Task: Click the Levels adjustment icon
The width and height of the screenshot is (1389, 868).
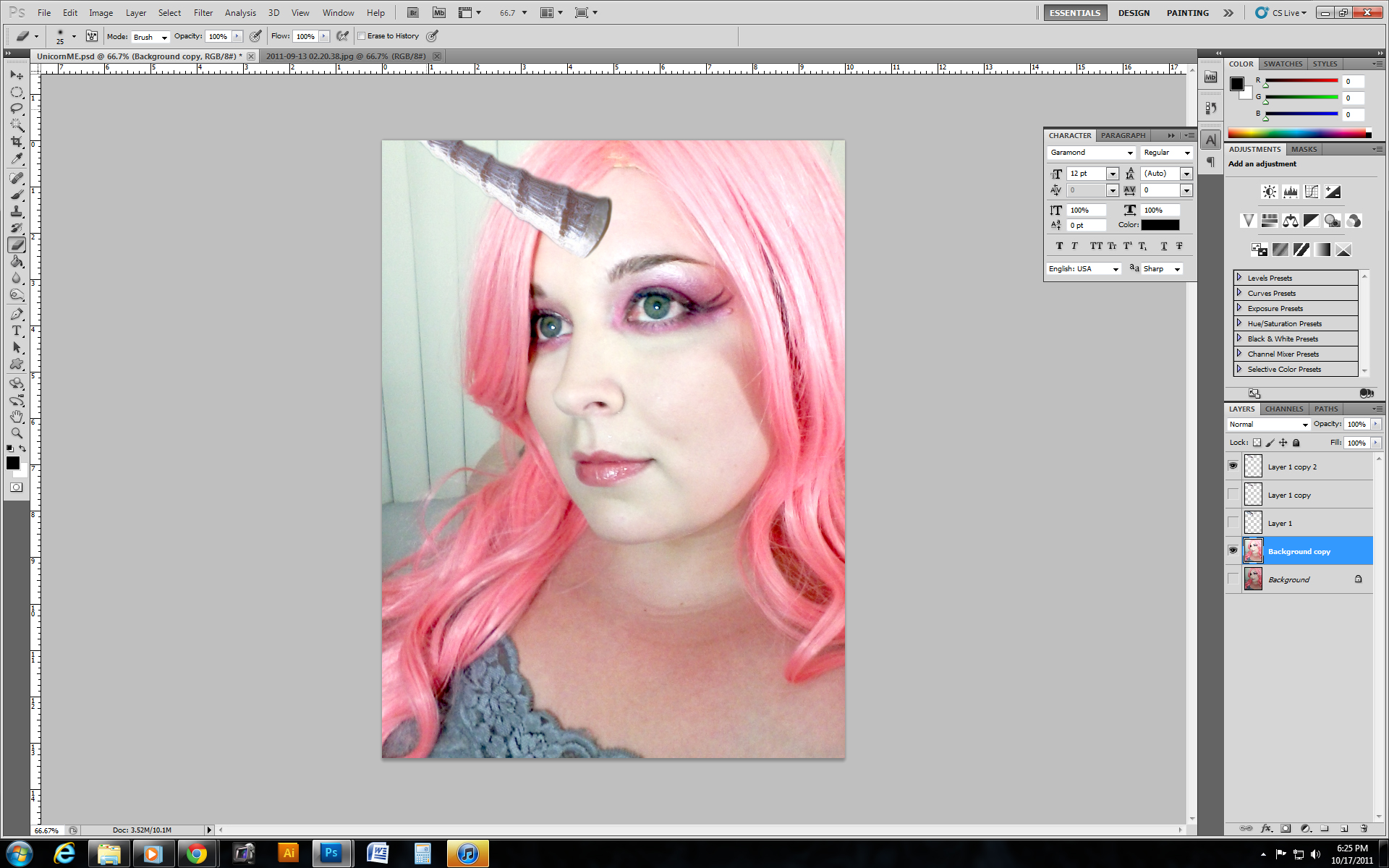Action: 1290,192
